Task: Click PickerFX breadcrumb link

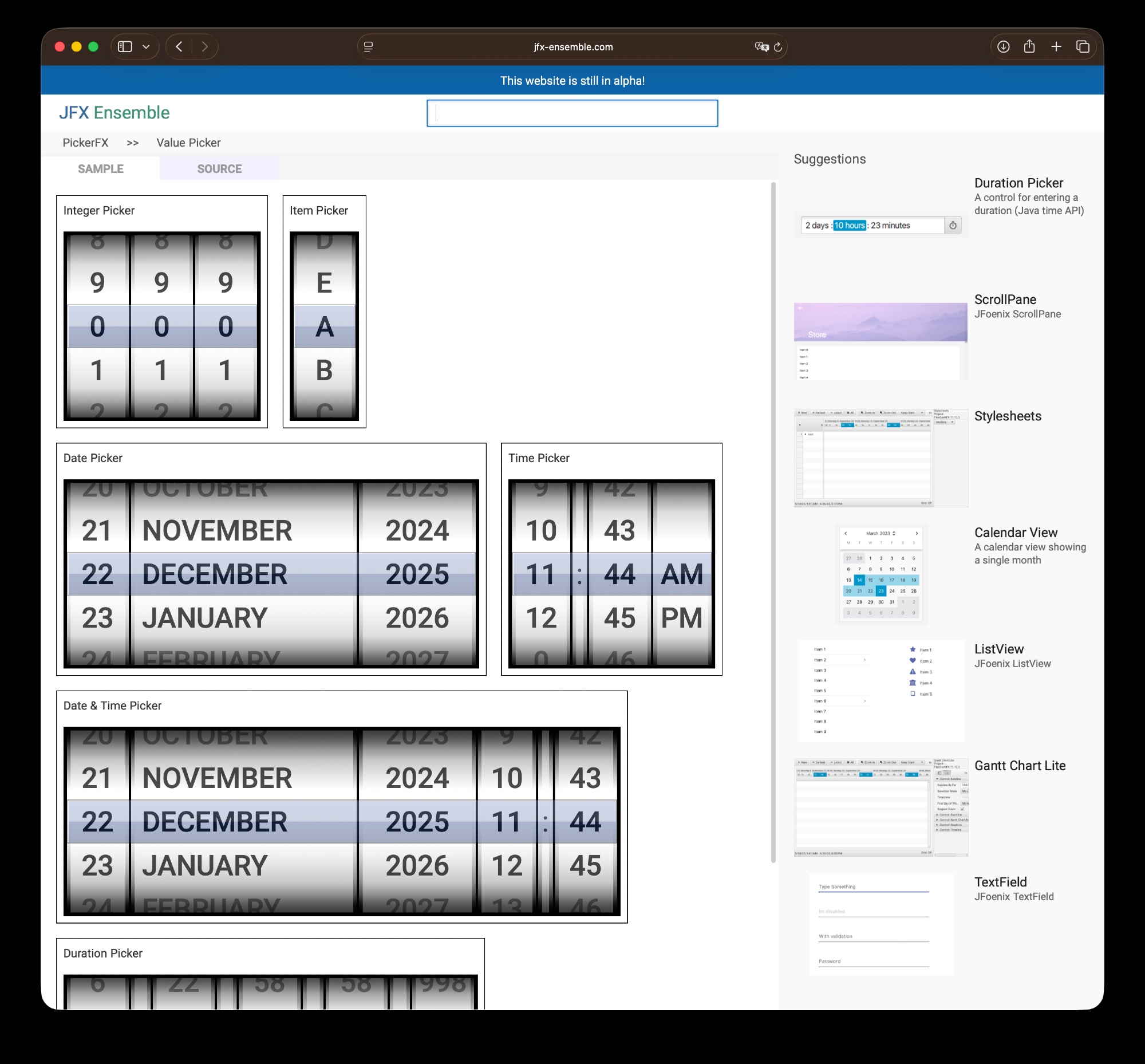Action: click(x=85, y=143)
